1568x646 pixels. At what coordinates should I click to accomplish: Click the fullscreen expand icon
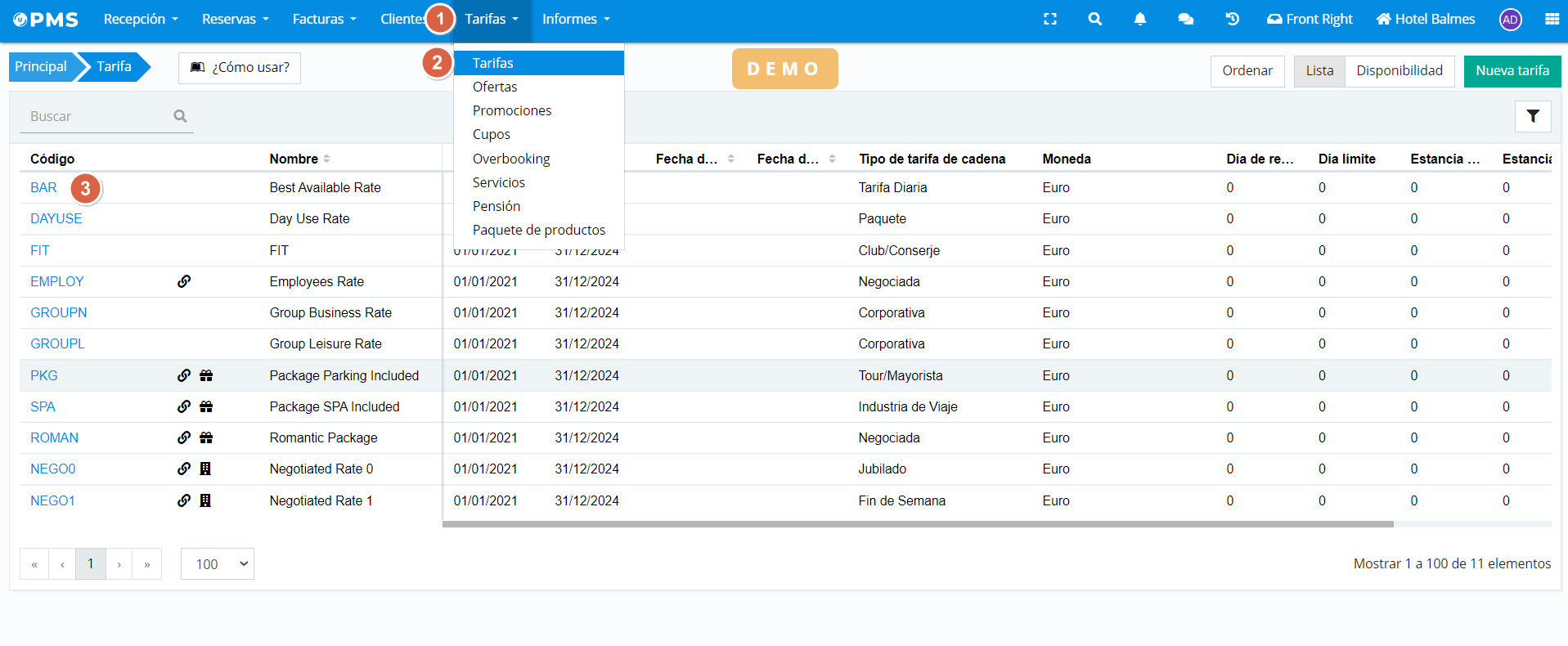coord(1050,19)
